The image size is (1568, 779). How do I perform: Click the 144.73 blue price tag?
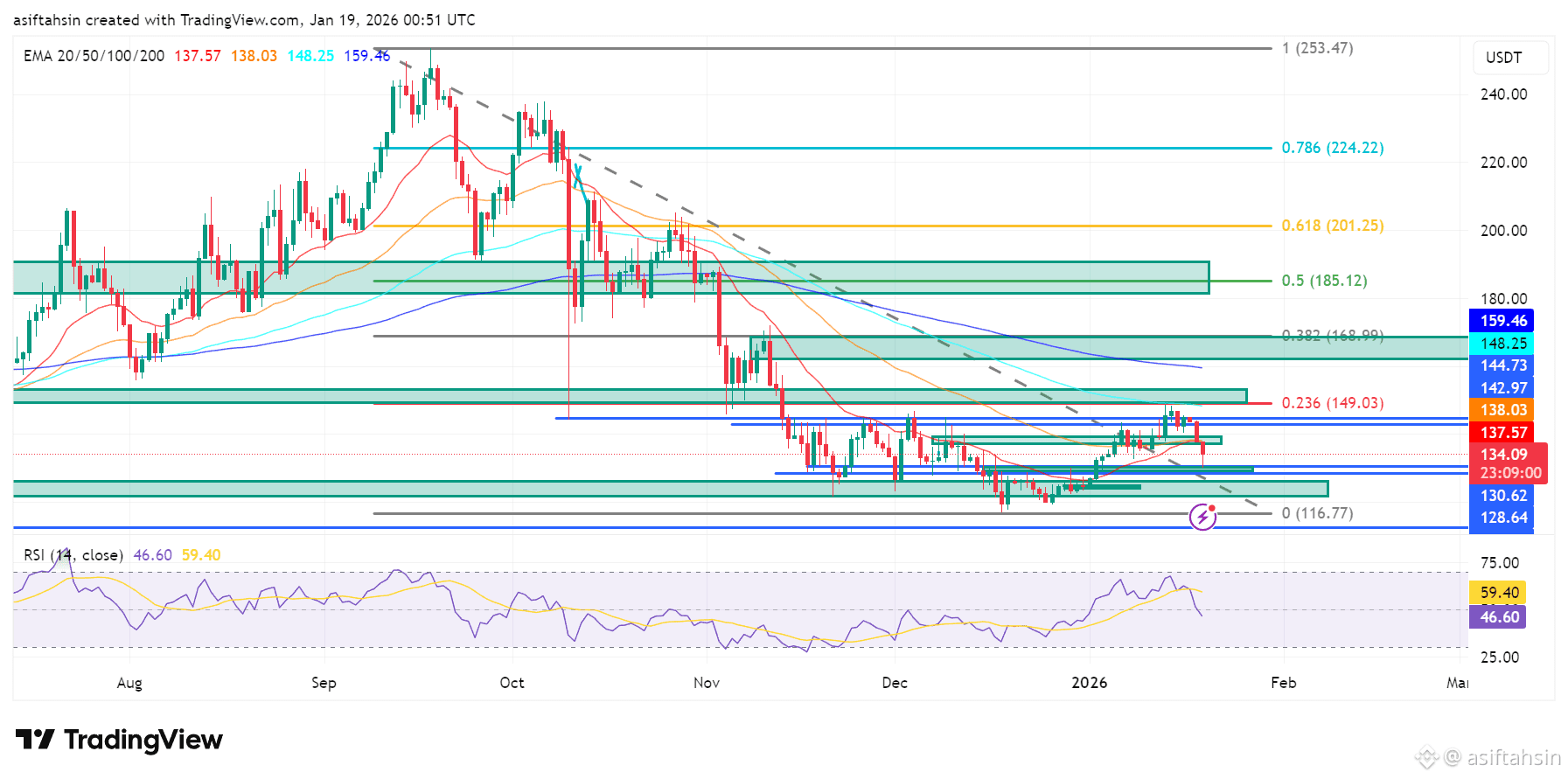[x=1502, y=365]
